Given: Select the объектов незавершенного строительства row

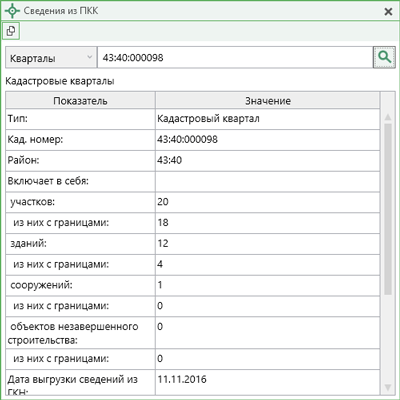Looking at the screenshot, I should coord(193,333).
